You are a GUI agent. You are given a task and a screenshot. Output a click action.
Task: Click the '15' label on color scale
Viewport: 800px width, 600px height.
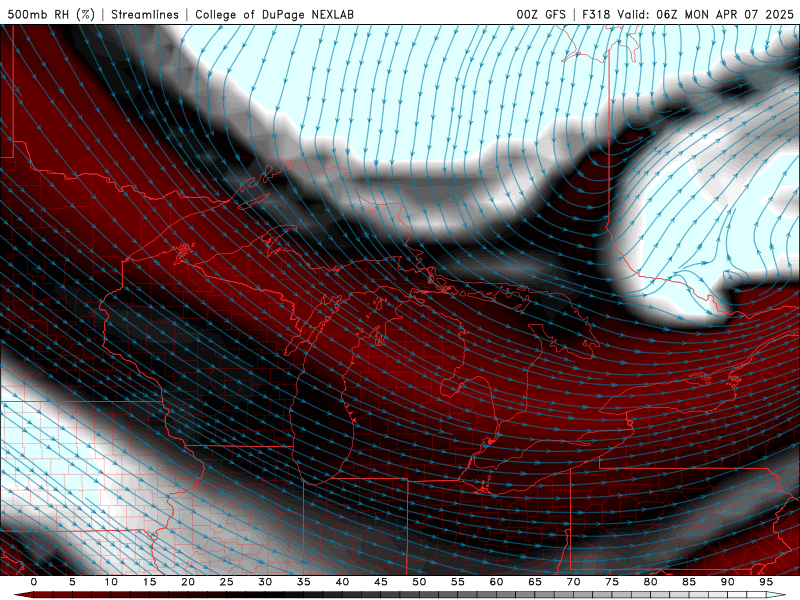(x=149, y=582)
